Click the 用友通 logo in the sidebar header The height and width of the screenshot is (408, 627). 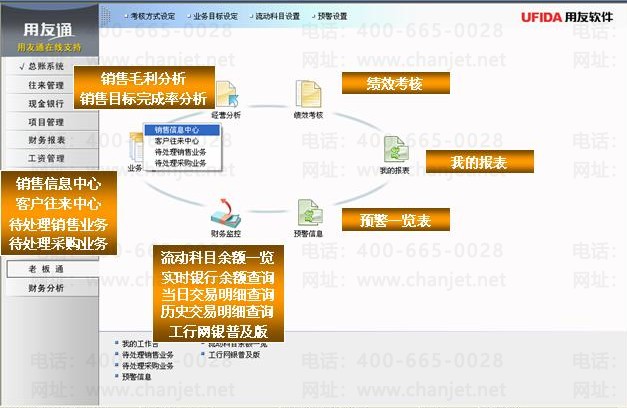[48, 30]
